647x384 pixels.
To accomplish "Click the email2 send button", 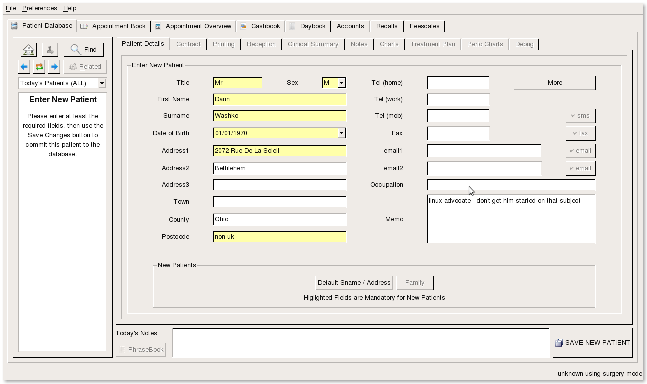I will 580,168.
